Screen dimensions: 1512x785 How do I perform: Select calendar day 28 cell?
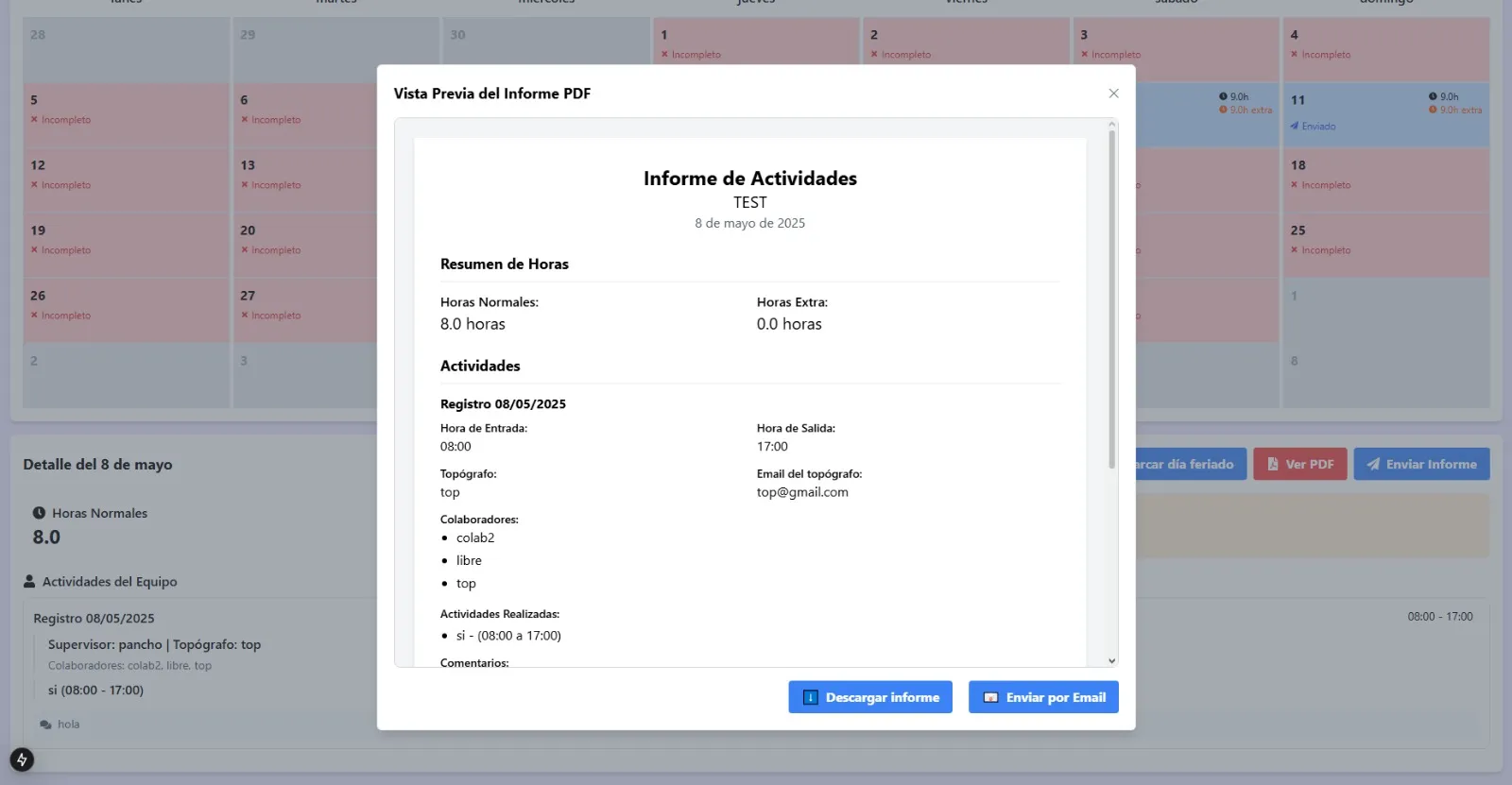pyautogui.click(x=126, y=49)
